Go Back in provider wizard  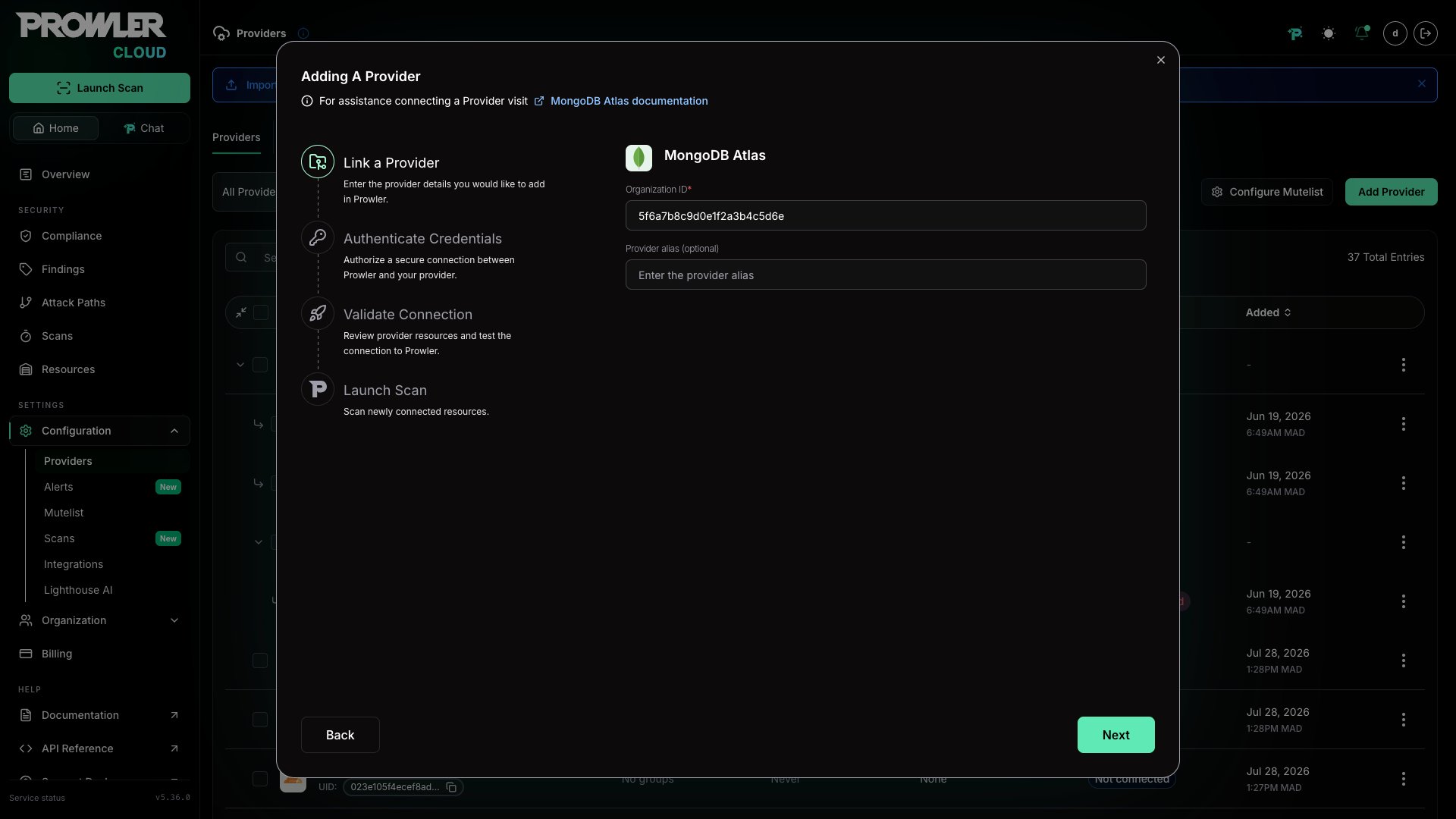[x=340, y=735]
